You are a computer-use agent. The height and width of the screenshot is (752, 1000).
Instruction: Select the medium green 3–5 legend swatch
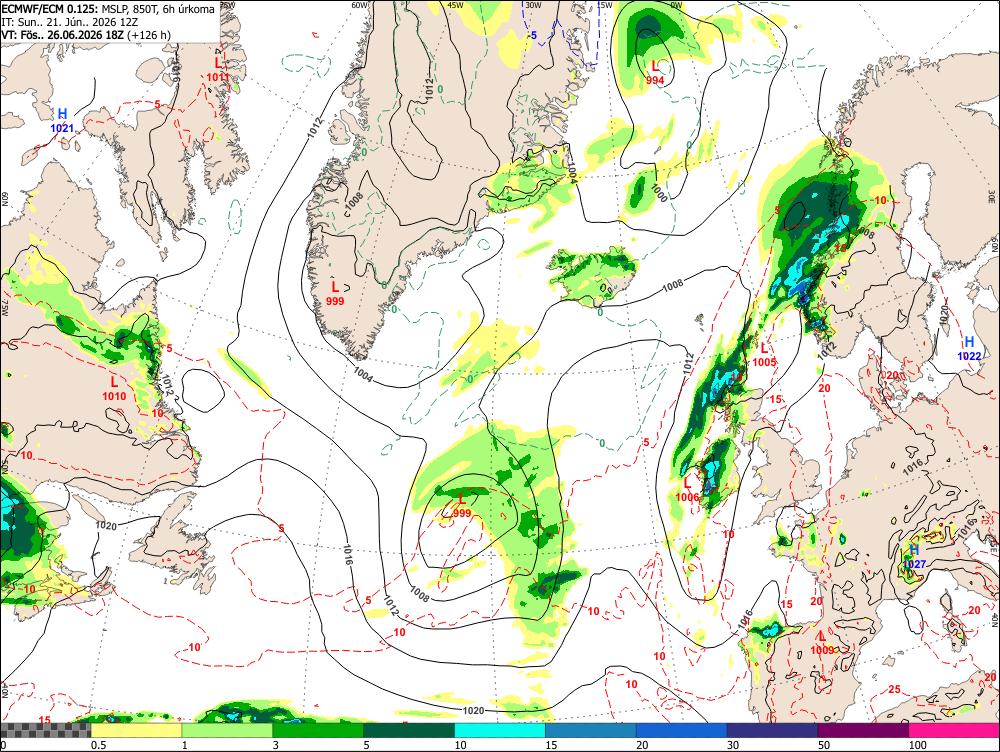(x=318, y=730)
